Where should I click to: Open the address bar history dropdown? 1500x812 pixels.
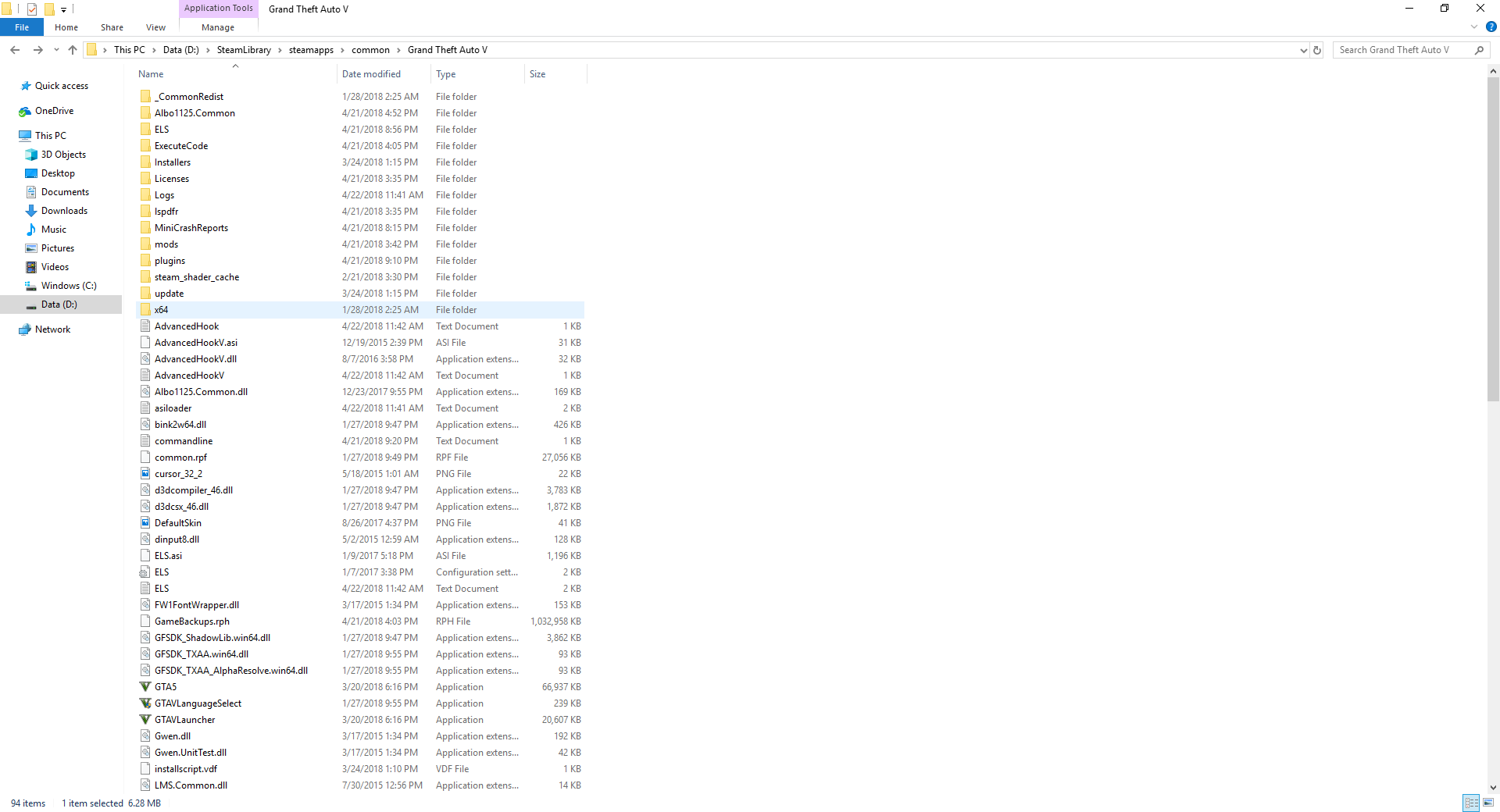point(1303,50)
